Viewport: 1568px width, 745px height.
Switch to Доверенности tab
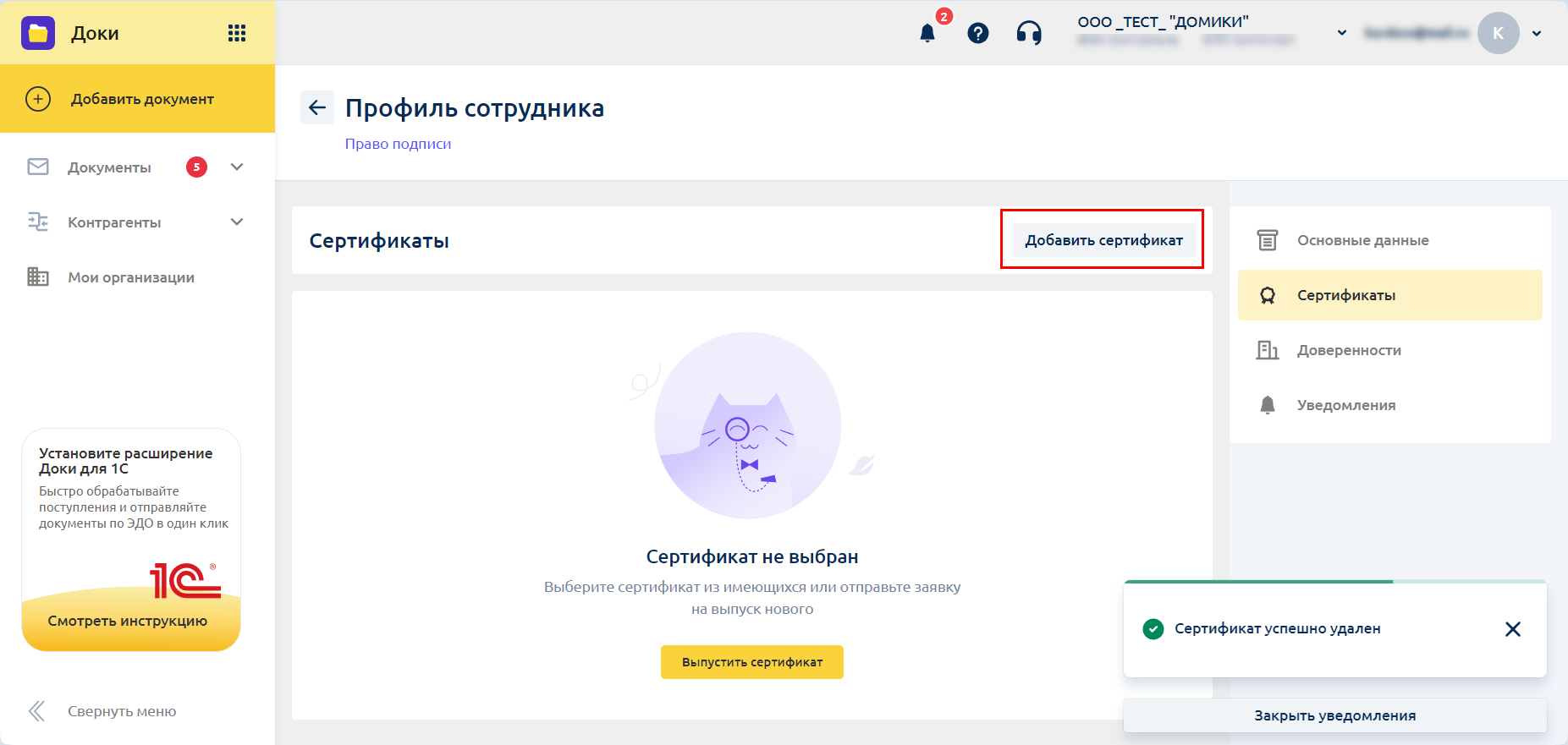point(1389,350)
